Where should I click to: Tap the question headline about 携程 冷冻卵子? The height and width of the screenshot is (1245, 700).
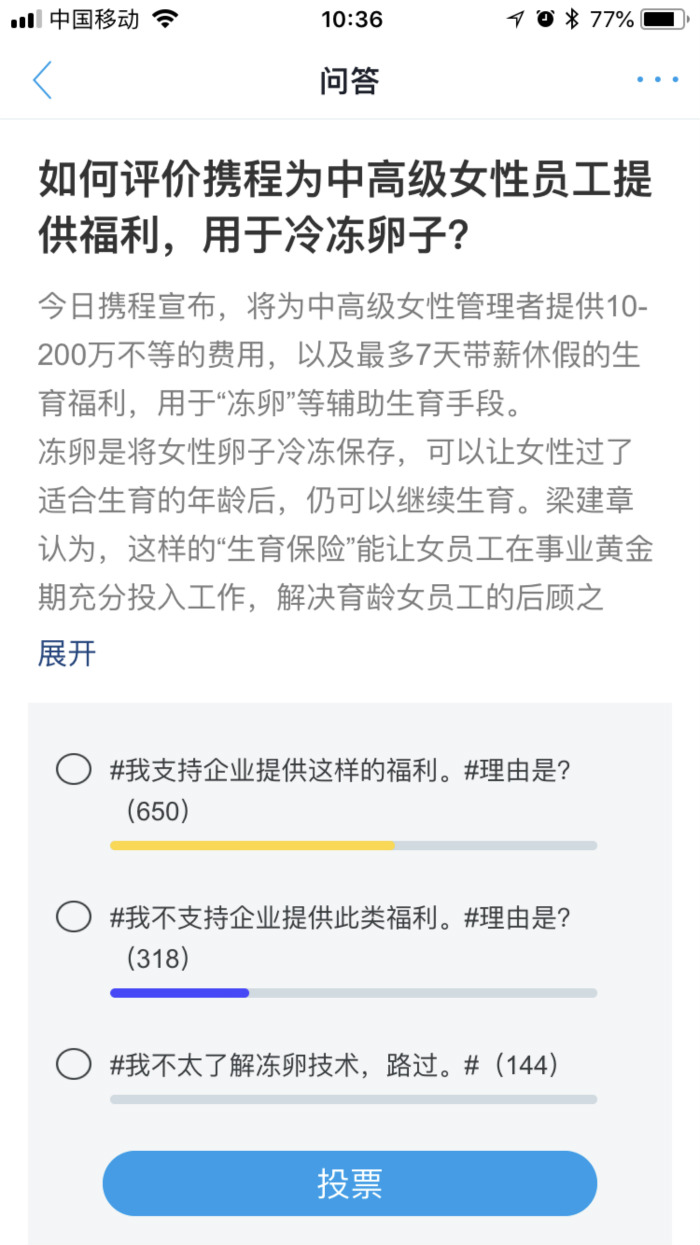tap(345, 209)
